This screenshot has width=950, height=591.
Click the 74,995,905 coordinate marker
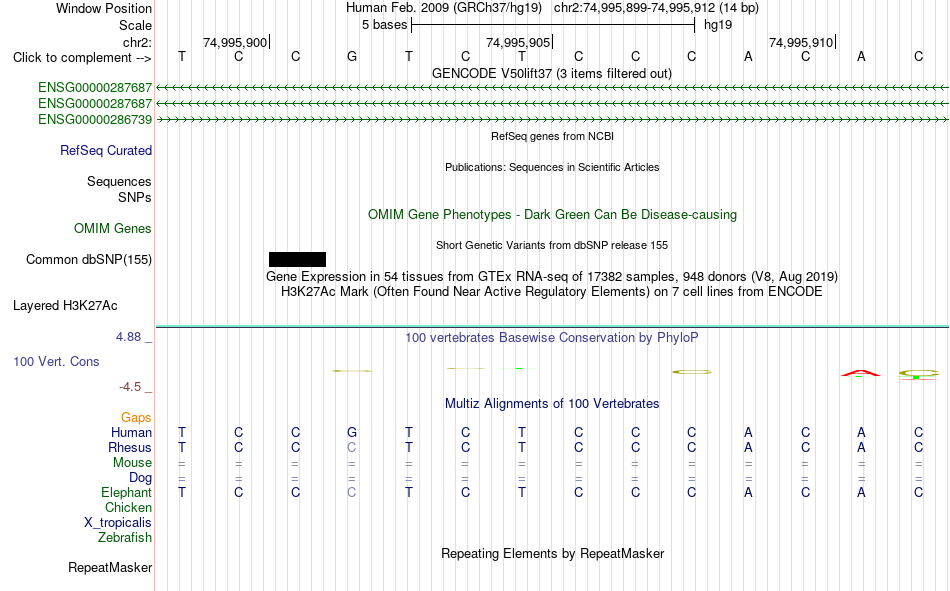pyautogui.click(x=518, y=42)
